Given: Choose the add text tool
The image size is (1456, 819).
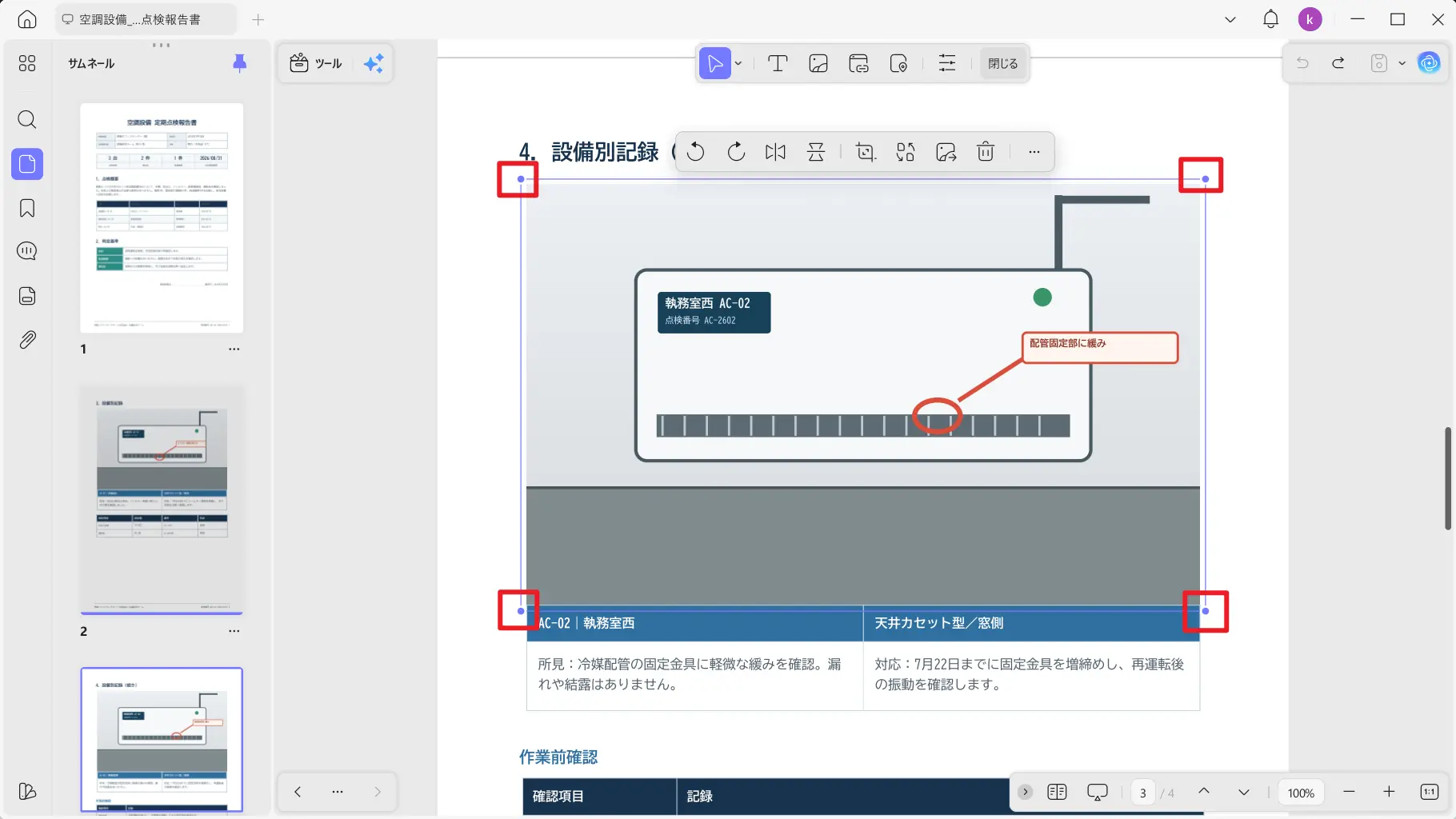Looking at the screenshot, I should click(x=778, y=63).
